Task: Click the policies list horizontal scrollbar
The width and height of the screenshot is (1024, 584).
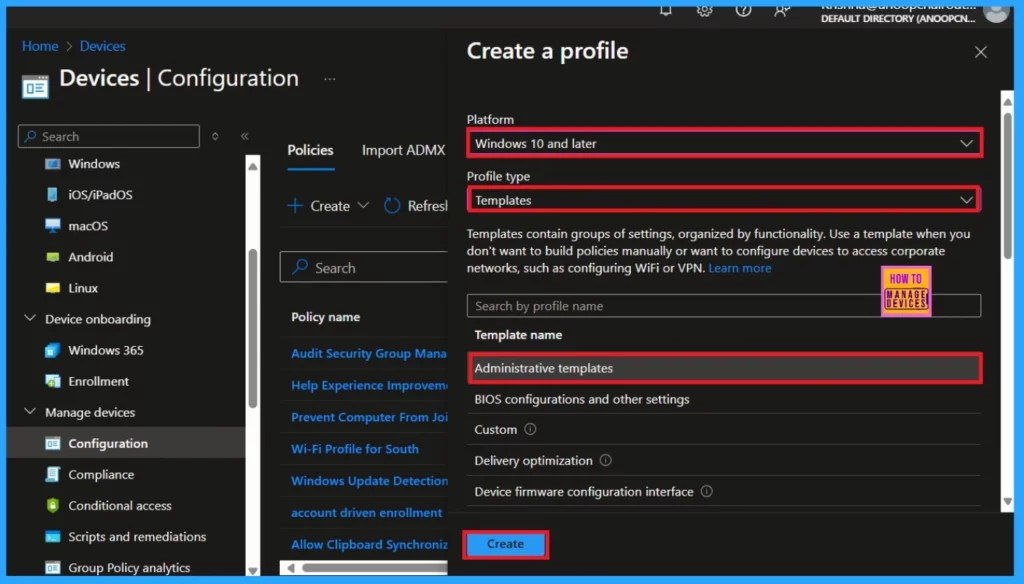Action: (x=375, y=568)
